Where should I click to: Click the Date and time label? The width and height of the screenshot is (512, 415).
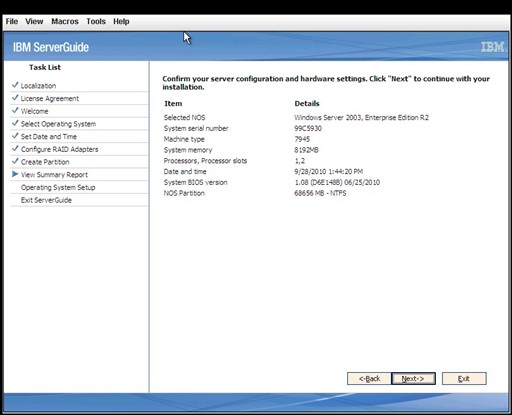[x=185, y=171]
